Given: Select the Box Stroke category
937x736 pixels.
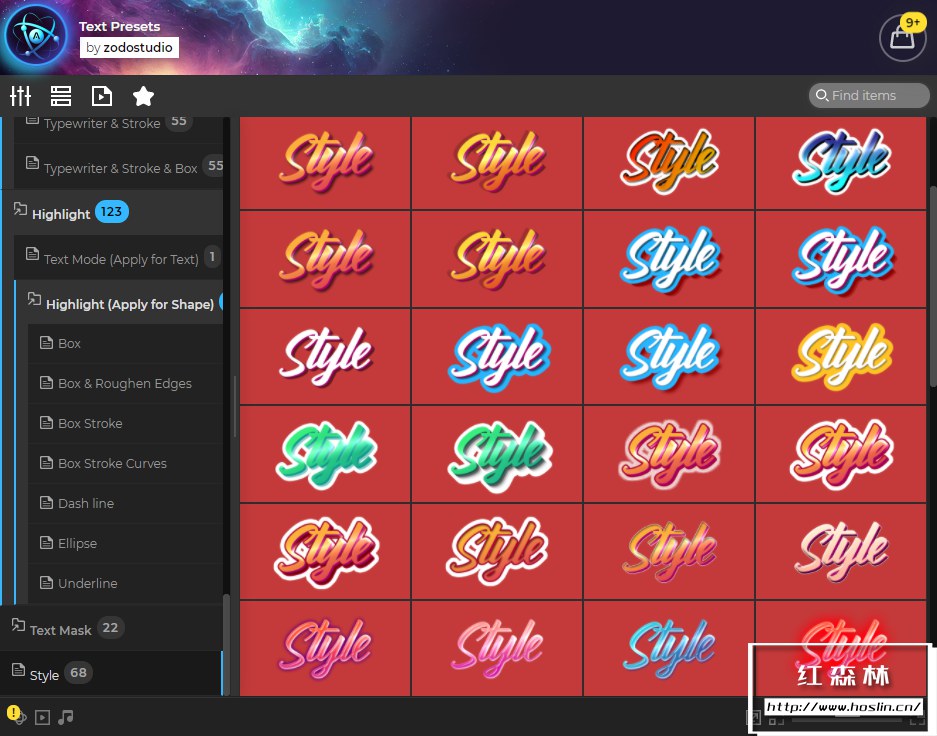Looking at the screenshot, I should (x=125, y=423).
